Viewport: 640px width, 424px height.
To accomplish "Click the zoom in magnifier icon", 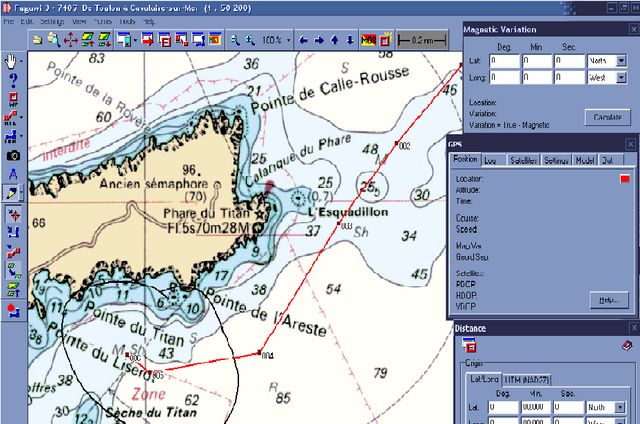I will pos(250,40).
